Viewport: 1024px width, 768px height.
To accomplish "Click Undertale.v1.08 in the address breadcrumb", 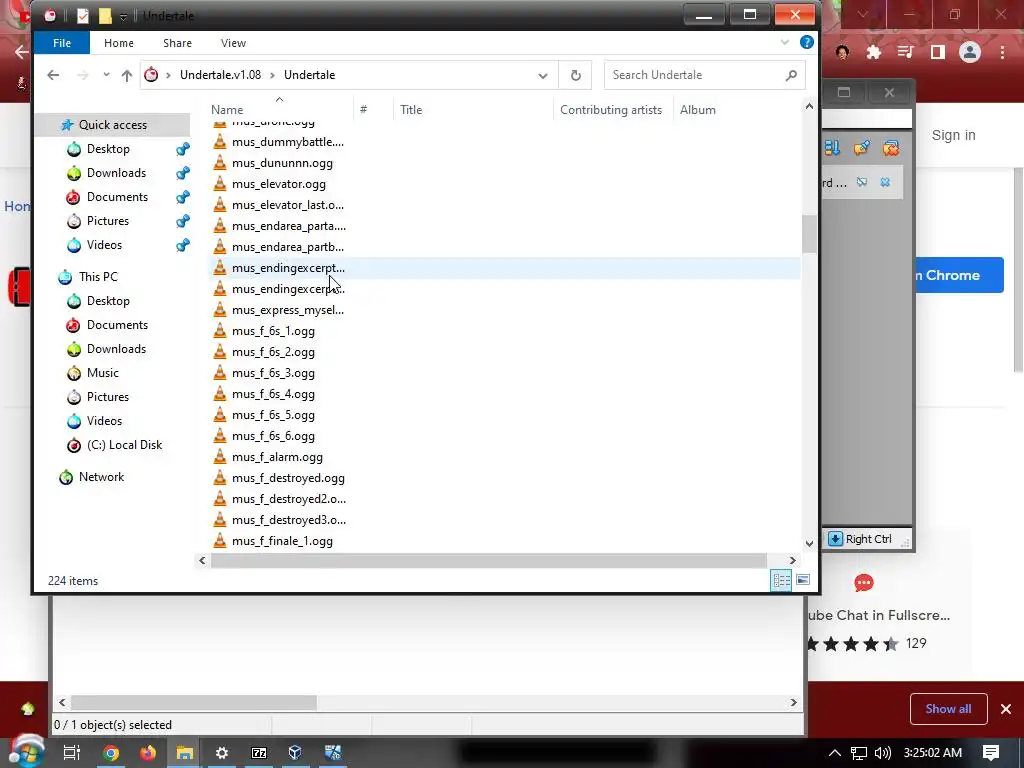I will pos(221,75).
